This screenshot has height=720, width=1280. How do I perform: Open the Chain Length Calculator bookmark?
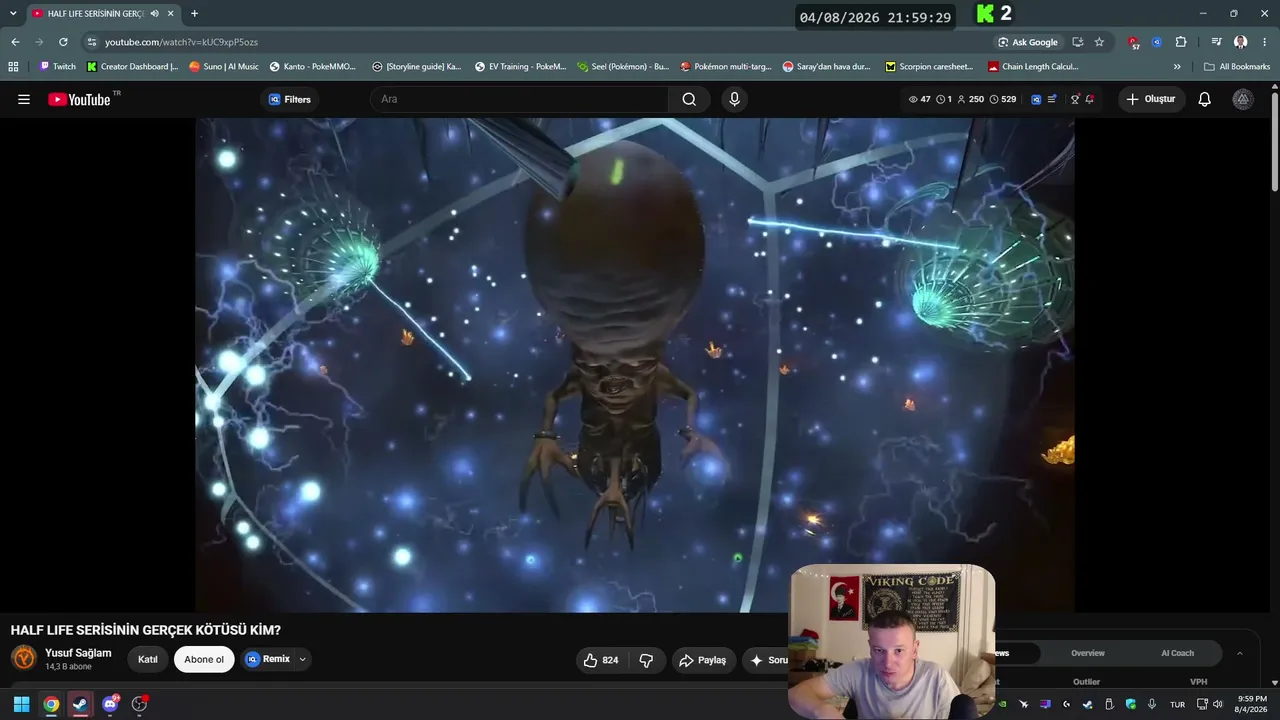pos(1033,67)
